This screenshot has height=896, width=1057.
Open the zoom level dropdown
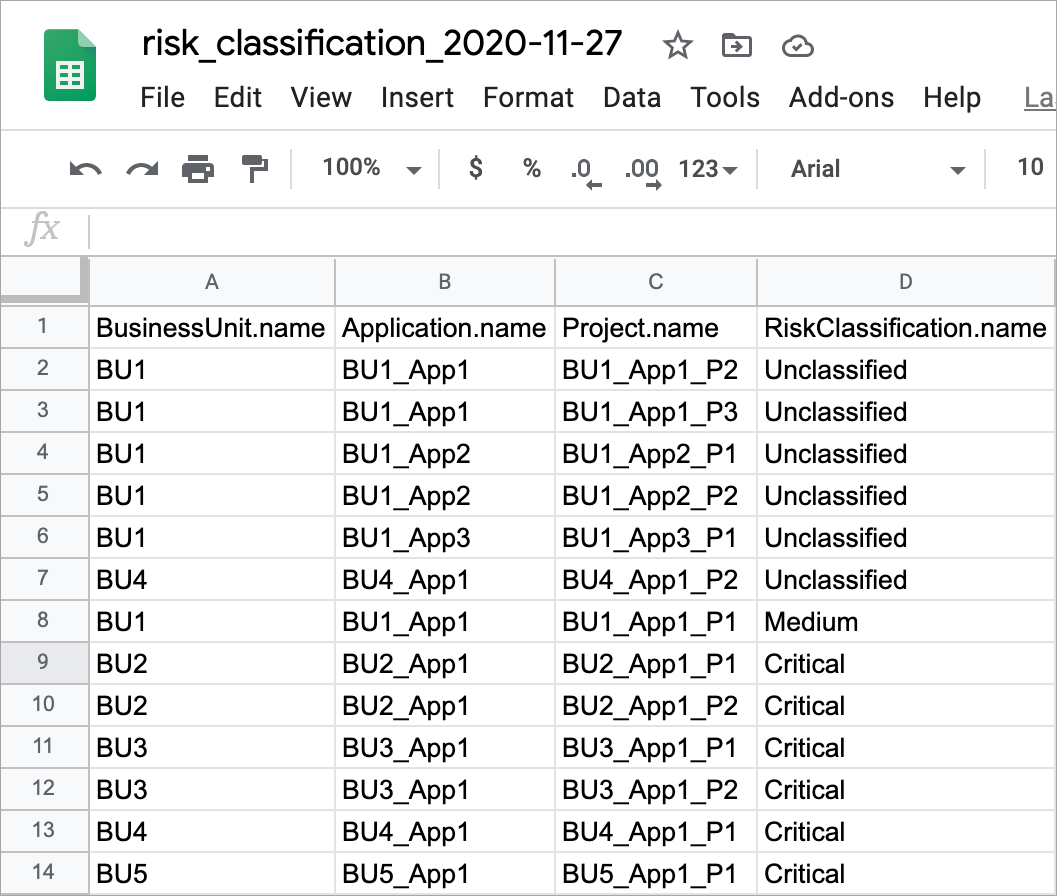[x=371, y=168]
